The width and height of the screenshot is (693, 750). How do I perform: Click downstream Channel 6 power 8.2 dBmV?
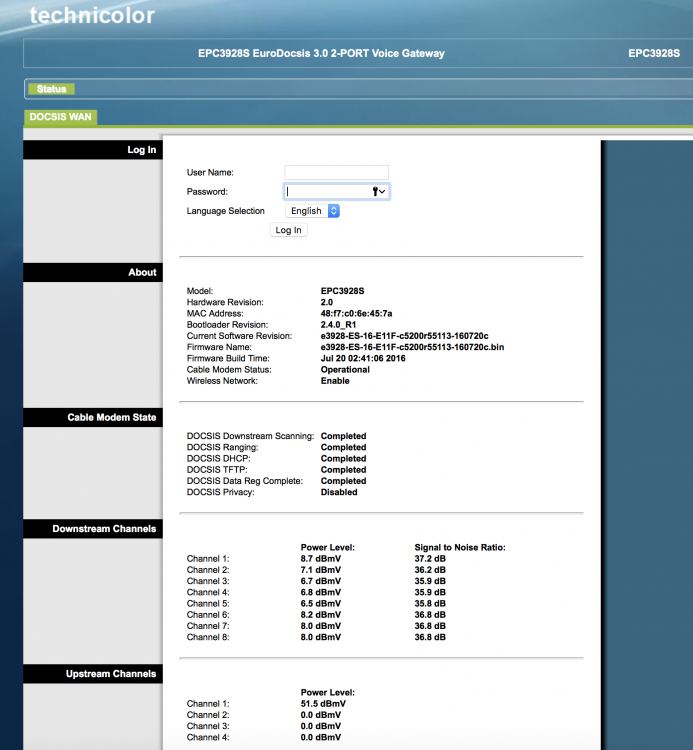pos(321,615)
